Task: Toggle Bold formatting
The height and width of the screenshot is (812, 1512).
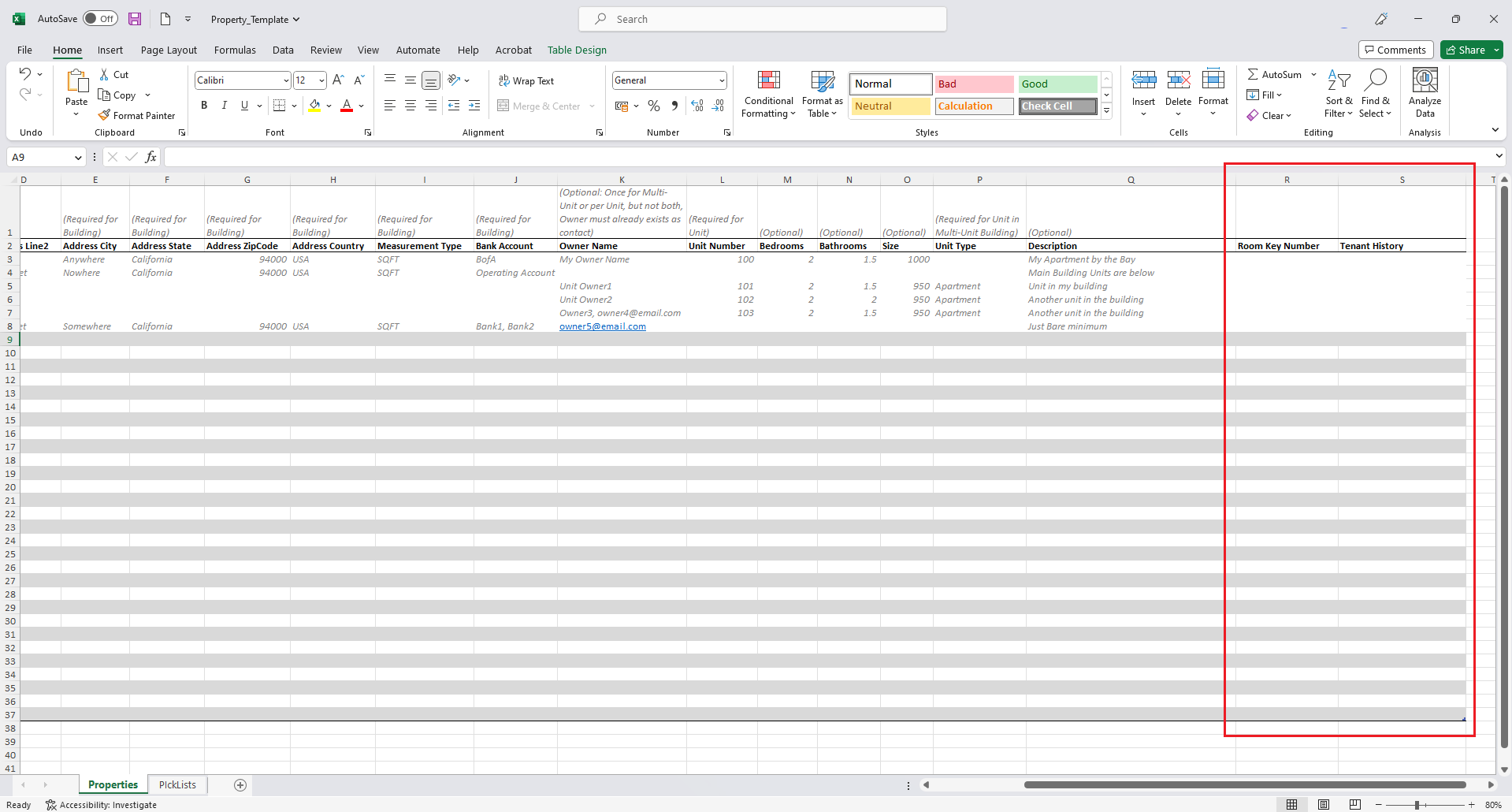Action: (x=204, y=105)
